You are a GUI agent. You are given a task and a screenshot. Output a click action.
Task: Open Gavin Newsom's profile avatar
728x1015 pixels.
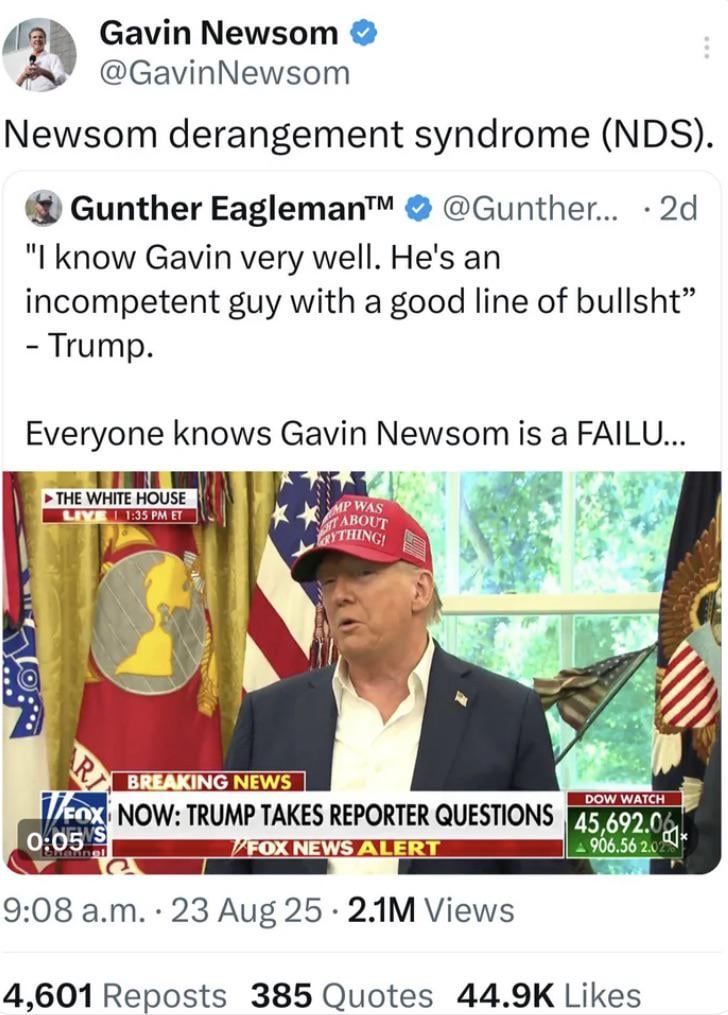coord(39,54)
